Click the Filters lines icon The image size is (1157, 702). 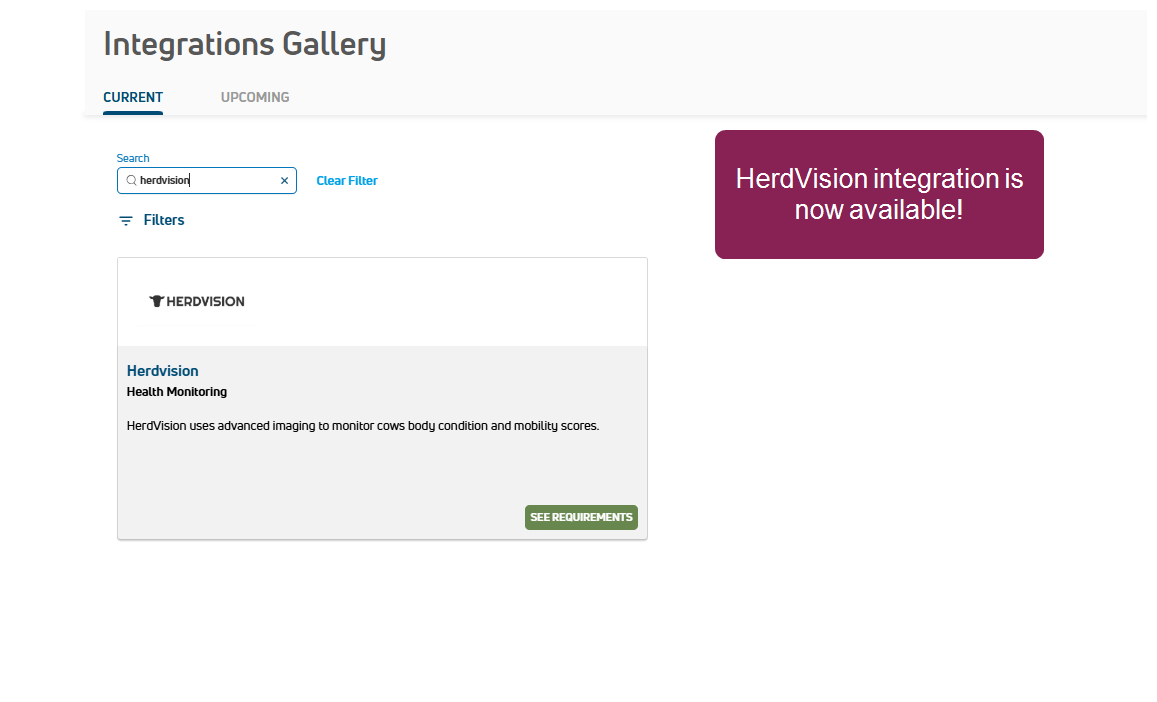point(126,221)
